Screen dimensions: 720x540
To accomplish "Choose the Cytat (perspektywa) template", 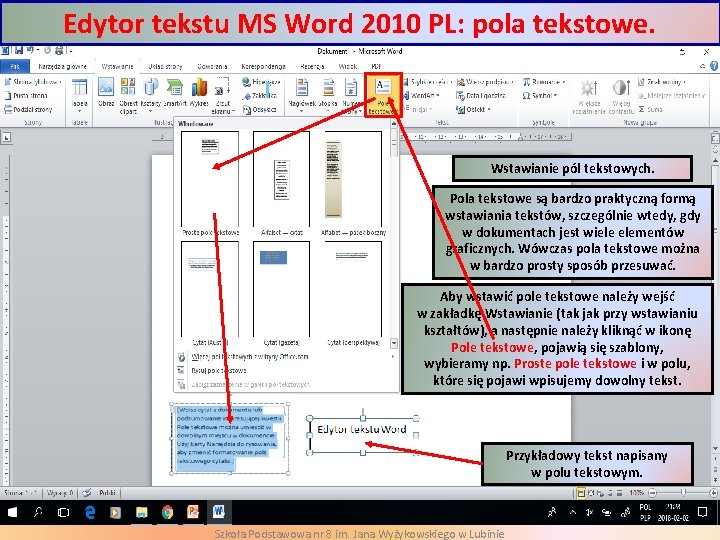I will (x=353, y=294).
